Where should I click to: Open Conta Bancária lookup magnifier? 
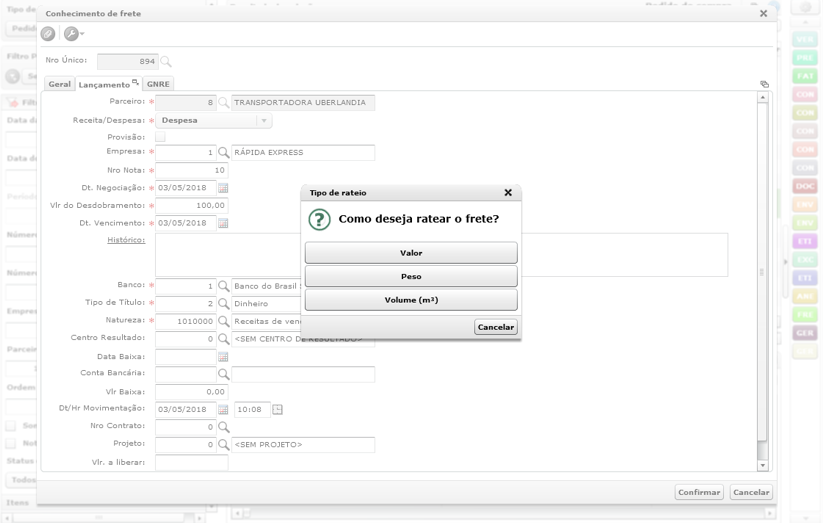224,374
